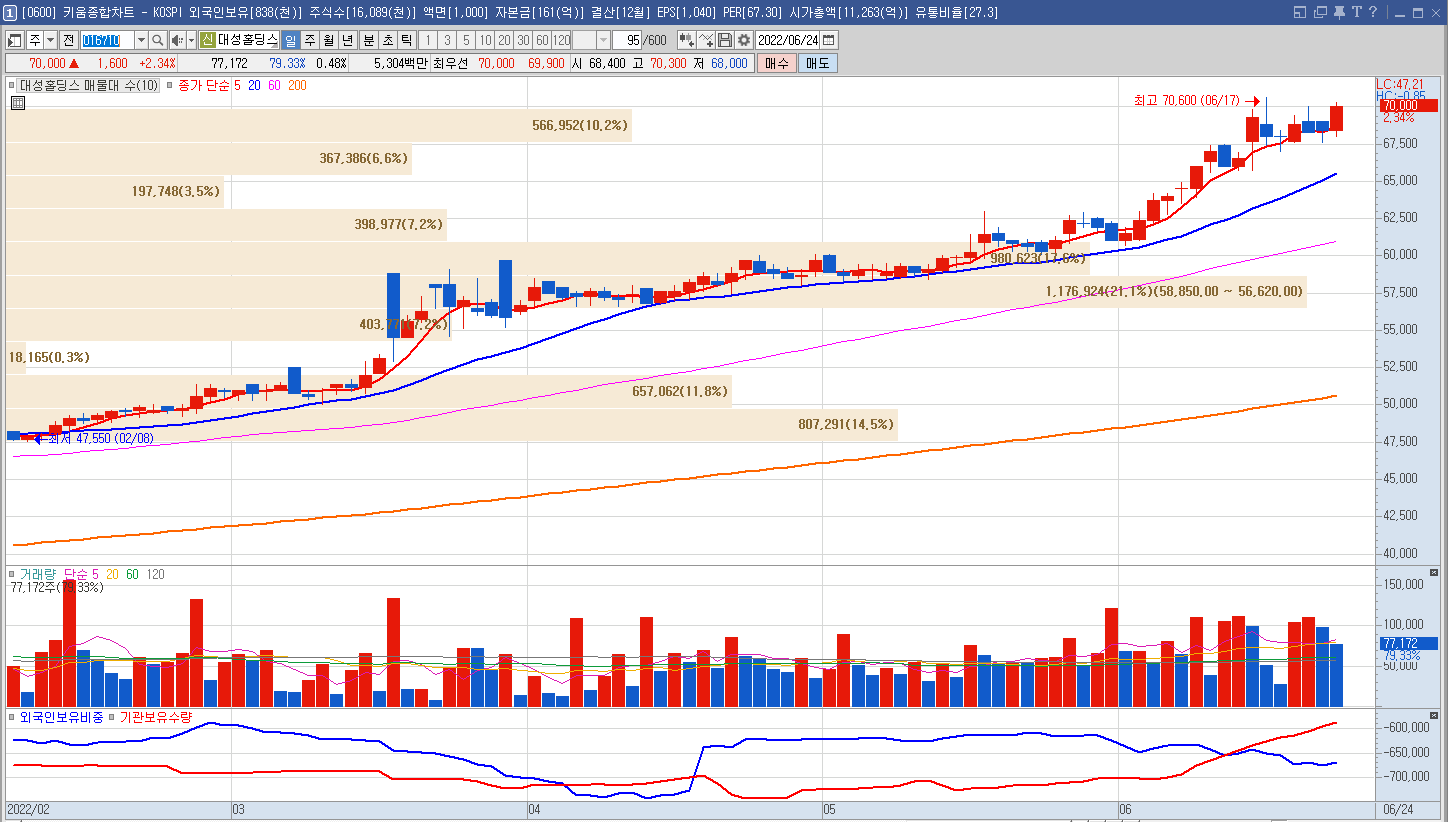Click the candle count field showing 95
Screen dimensions: 1448x822
coord(625,40)
